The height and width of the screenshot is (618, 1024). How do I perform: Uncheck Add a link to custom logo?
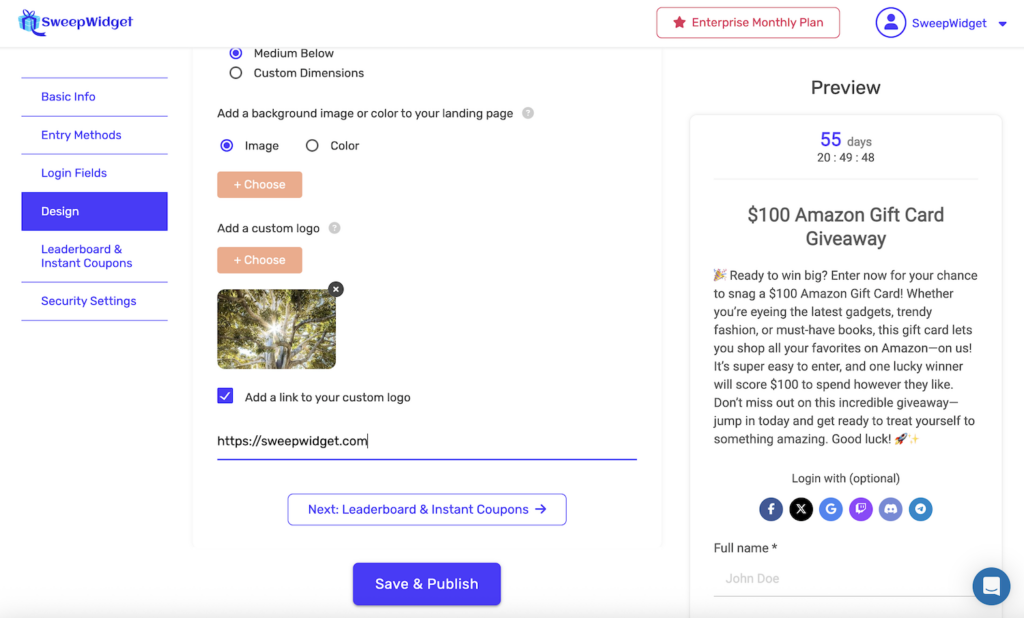[225, 397]
